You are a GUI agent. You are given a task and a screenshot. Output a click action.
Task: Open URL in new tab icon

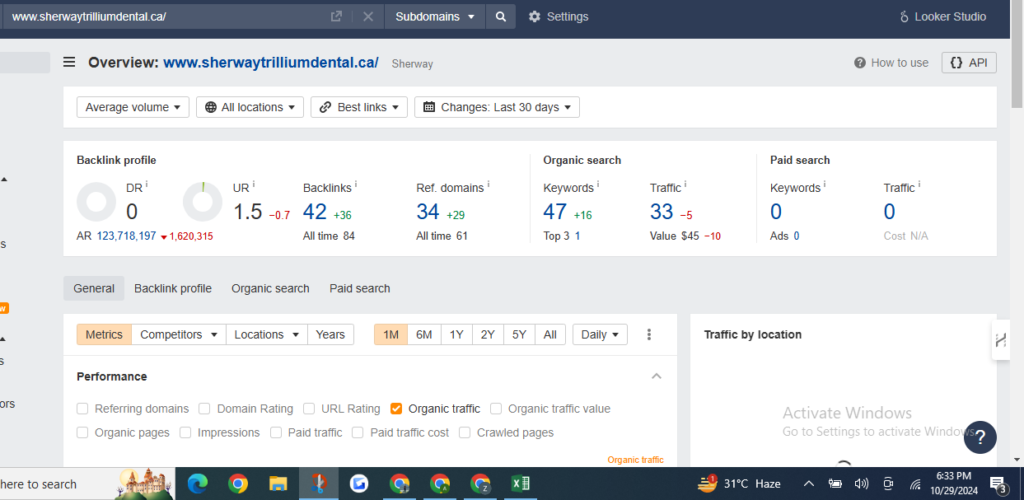(336, 16)
